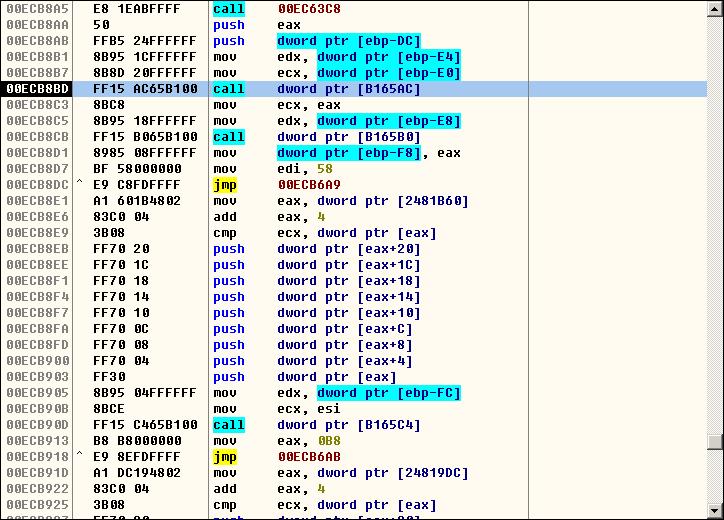The height and width of the screenshot is (520, 724).
Task: Select address 00ECB925 cmp row
Action: coord(354,505)
